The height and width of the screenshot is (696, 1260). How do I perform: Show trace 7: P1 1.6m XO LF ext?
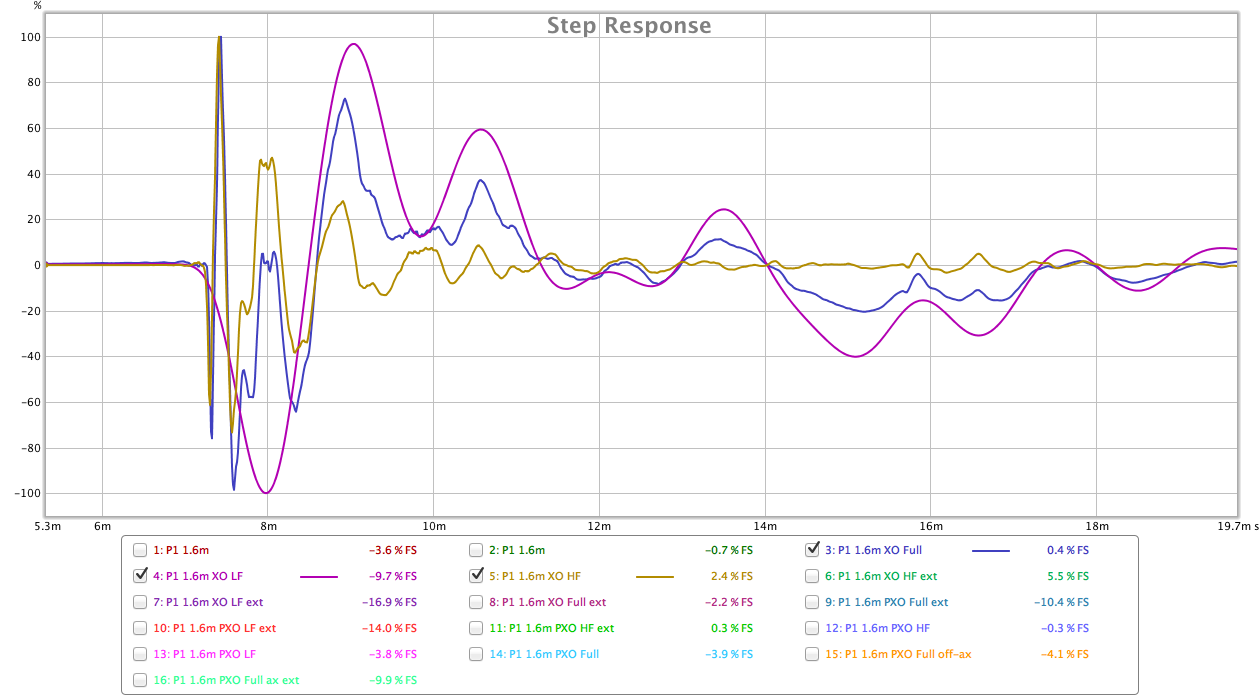click(140, 602)
